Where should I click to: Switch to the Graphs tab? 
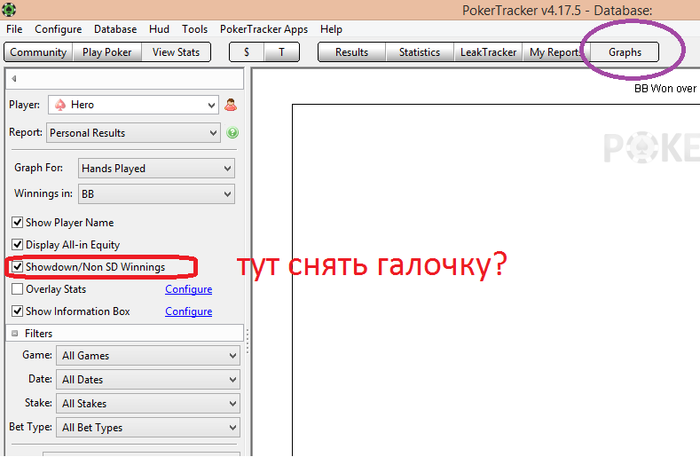(625, 52)
